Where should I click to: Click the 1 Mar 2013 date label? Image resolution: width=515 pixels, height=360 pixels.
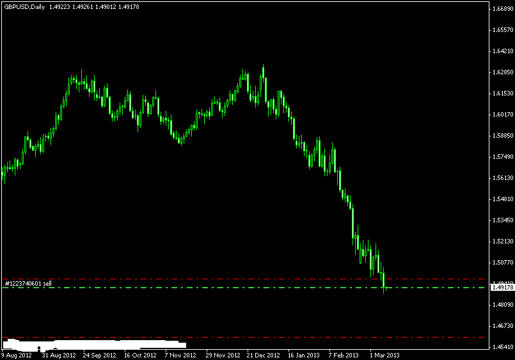pos(384,355)
